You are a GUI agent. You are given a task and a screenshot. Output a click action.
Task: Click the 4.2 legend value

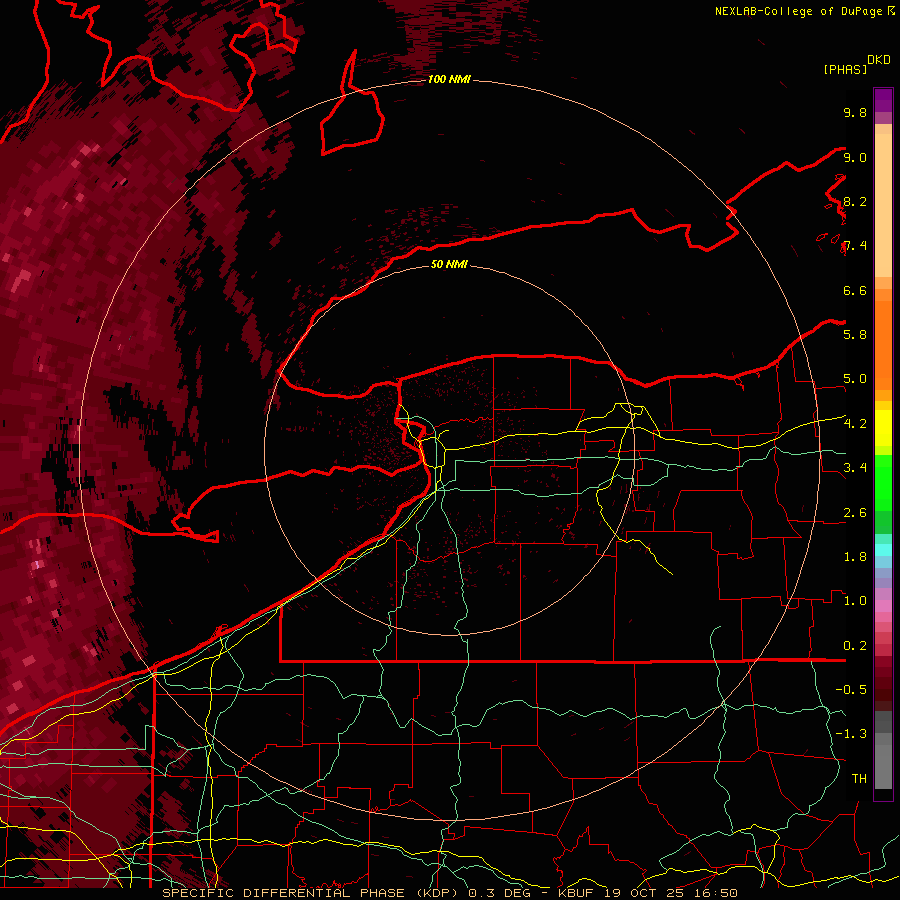855,424
